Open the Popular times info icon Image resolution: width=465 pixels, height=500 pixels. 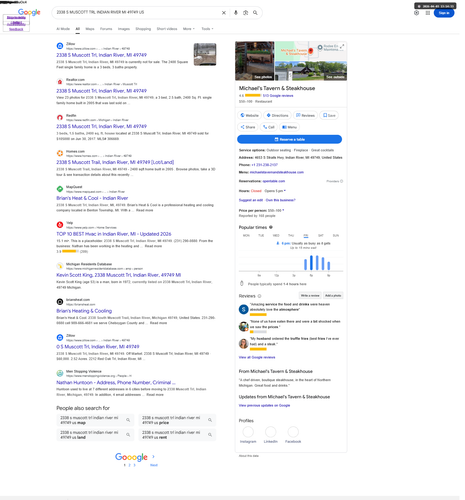(271, 227)
